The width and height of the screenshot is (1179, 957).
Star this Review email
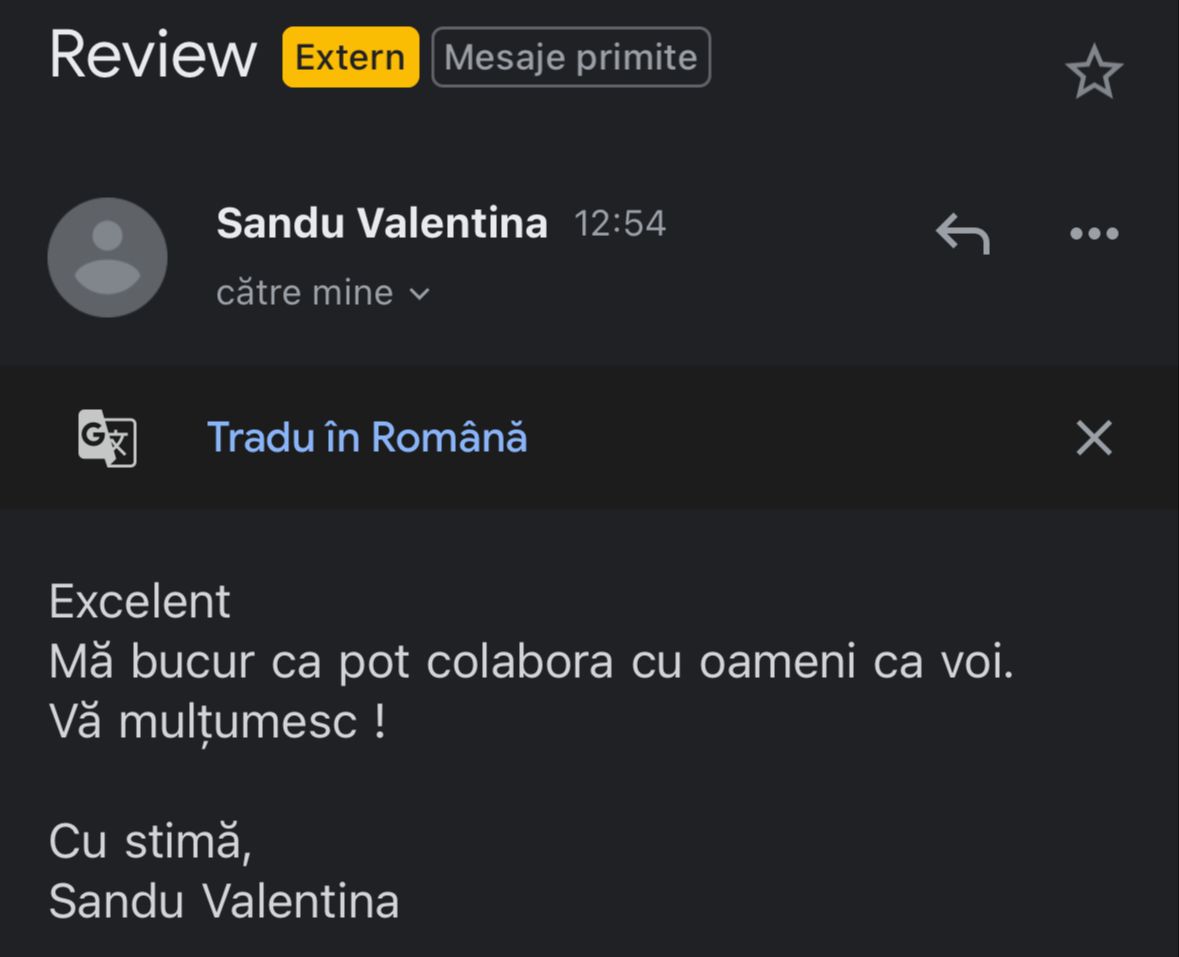coord(1093,72)
